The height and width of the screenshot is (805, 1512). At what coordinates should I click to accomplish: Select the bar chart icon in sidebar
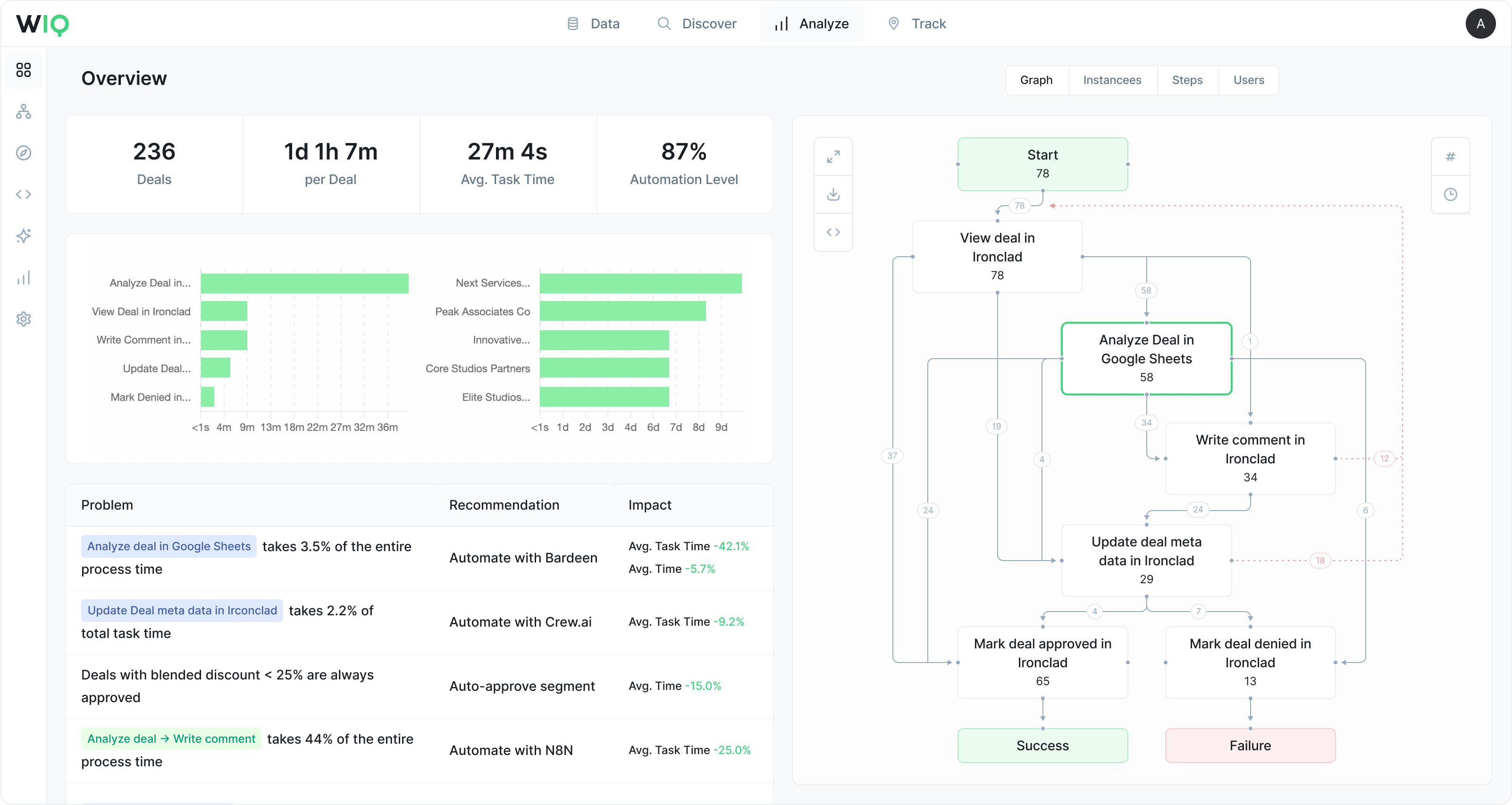tap(24, 277)
